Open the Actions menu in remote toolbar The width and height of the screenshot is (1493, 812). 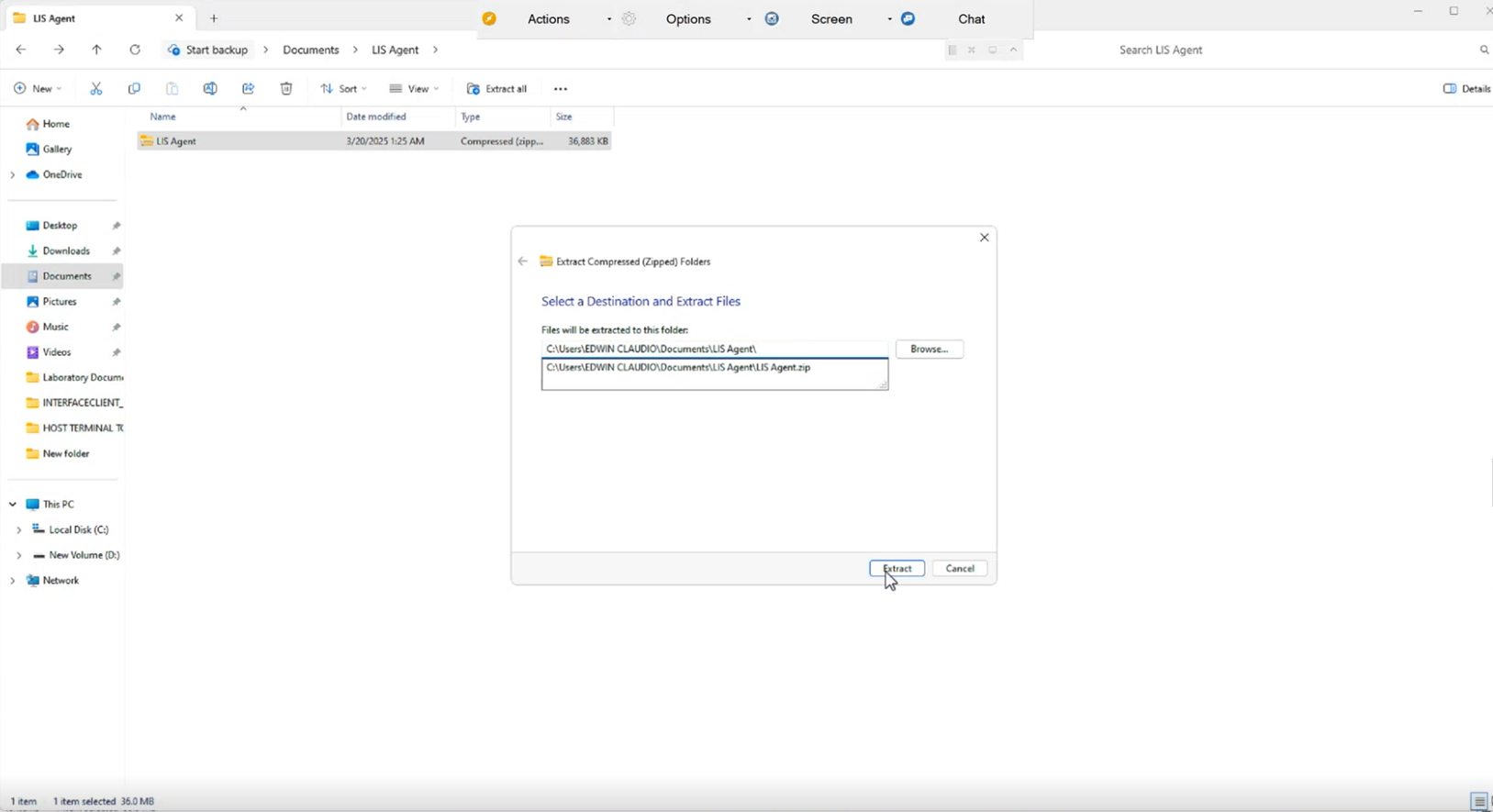point(549,19)
